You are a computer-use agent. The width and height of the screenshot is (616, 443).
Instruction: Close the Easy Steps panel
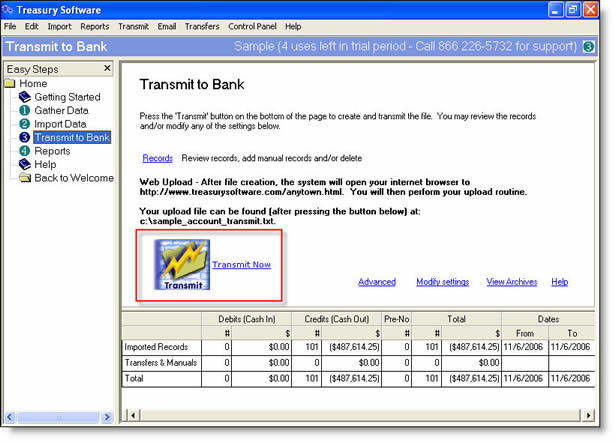(107, 68)
